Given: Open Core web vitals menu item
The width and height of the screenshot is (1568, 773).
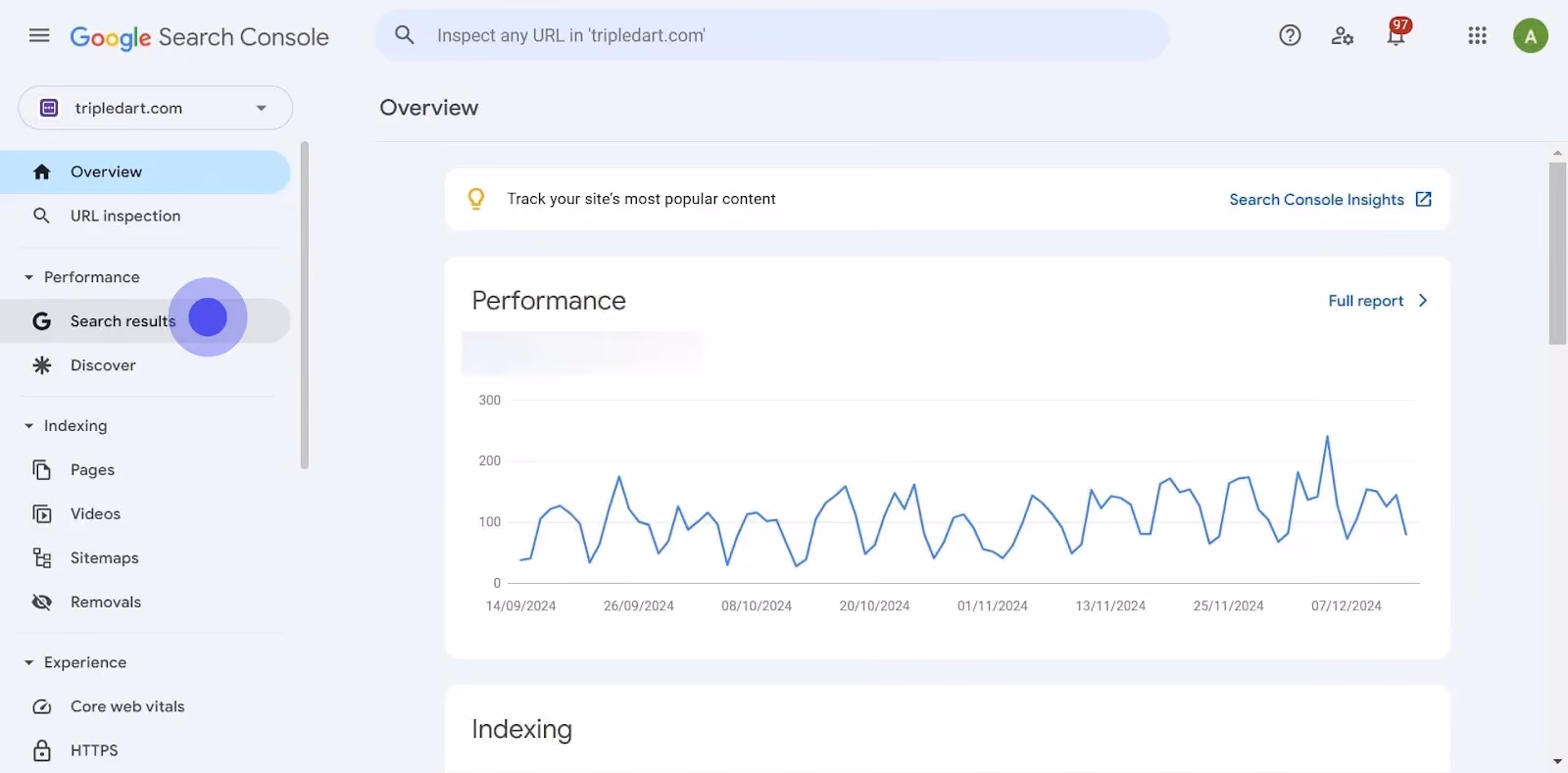Looking at the screenshot, I should tap(145, 706).
